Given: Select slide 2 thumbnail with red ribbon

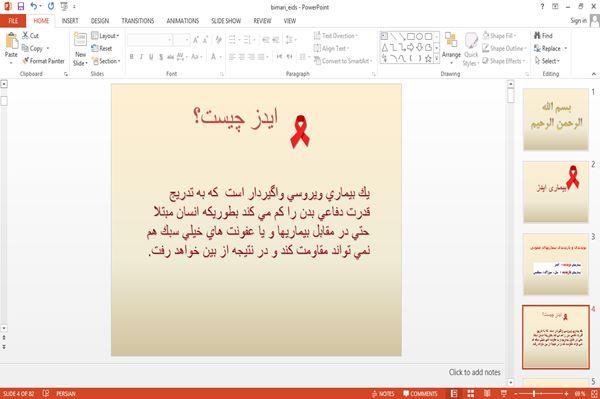Looking at the screenshot, I should tap(556, 192).
